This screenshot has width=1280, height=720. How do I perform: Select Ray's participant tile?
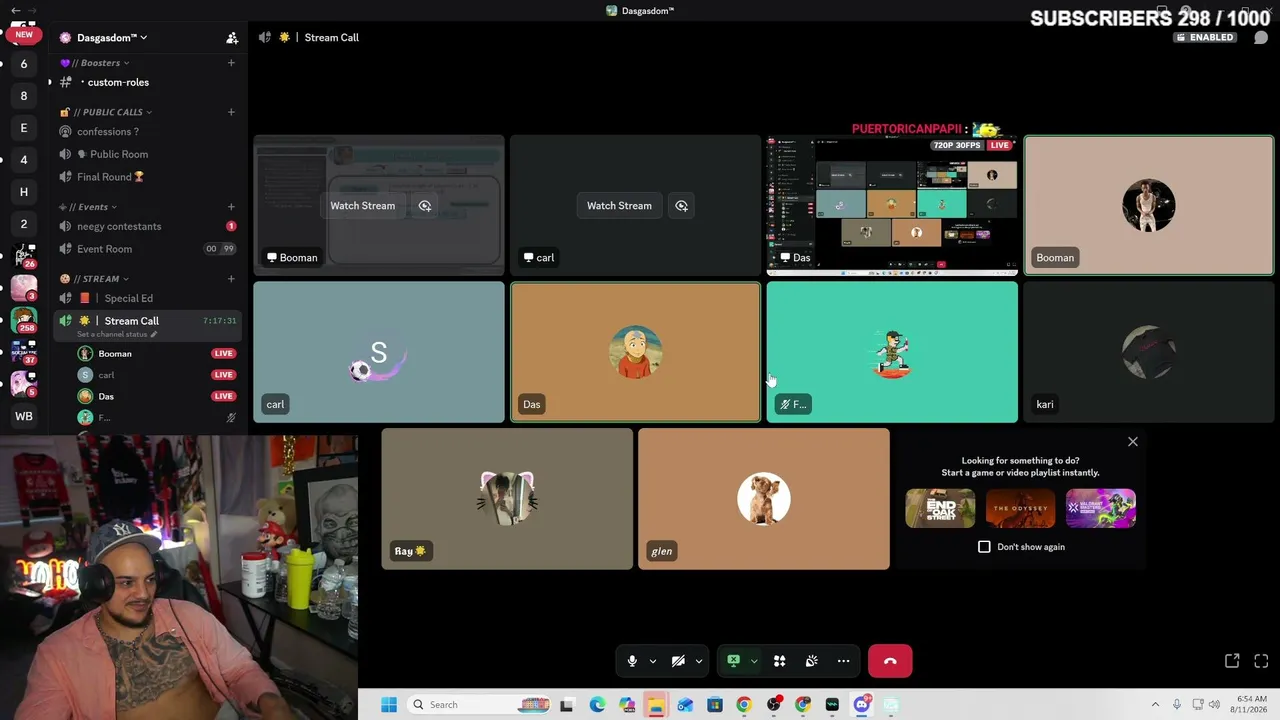pos(507,499)
